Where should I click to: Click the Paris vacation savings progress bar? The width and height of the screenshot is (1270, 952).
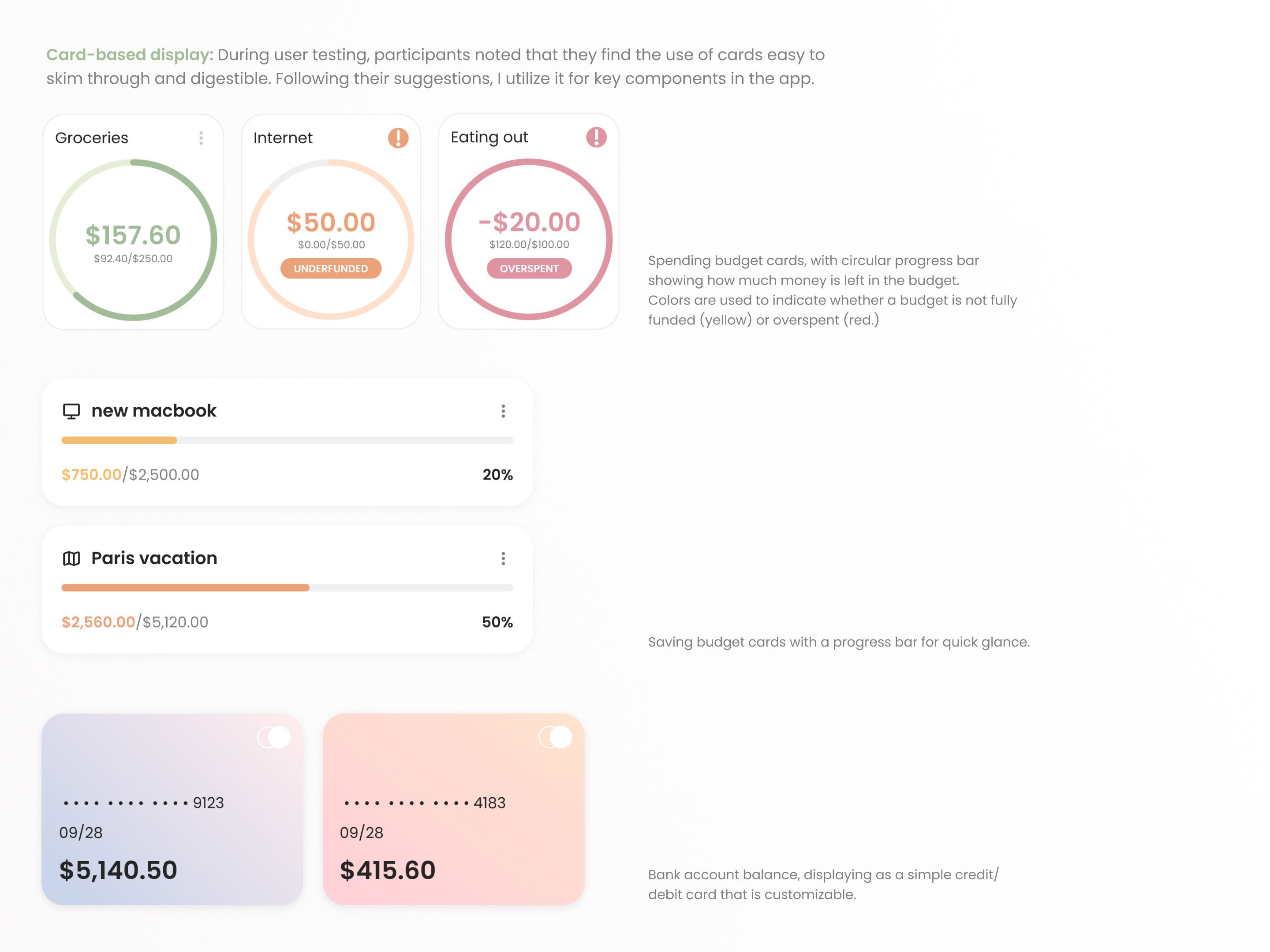coord(287,588)
